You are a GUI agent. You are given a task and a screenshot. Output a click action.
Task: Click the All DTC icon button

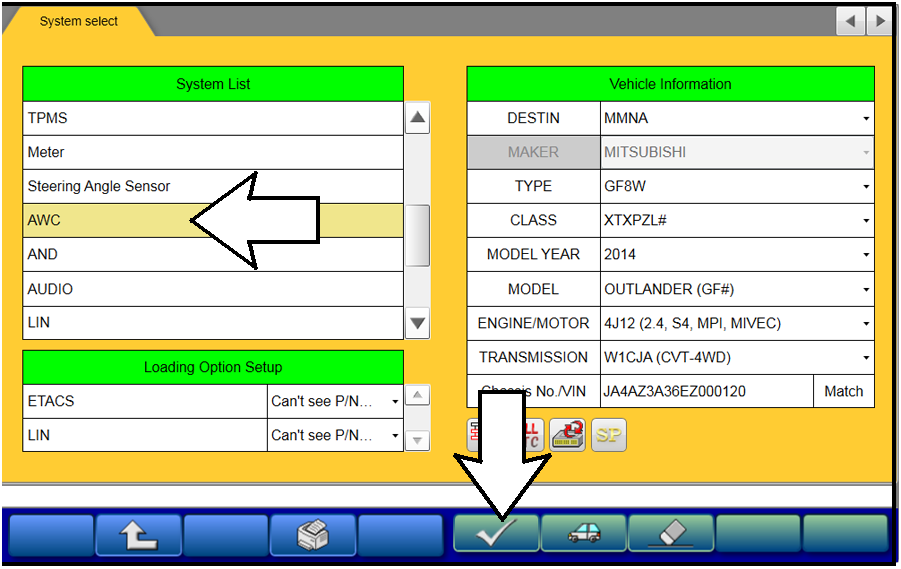(529, 433)
